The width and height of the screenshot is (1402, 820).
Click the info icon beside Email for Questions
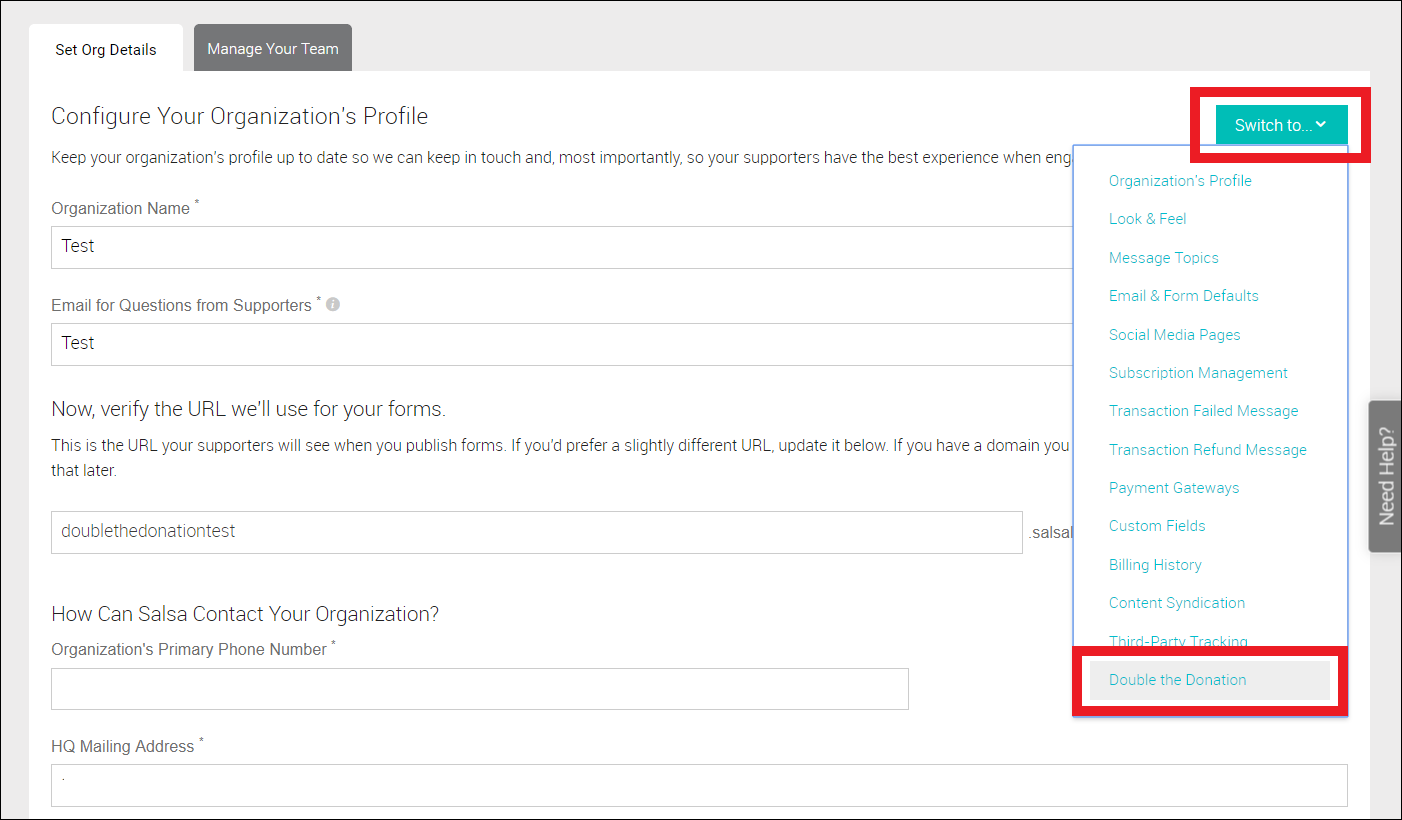(x=332, y=304)
